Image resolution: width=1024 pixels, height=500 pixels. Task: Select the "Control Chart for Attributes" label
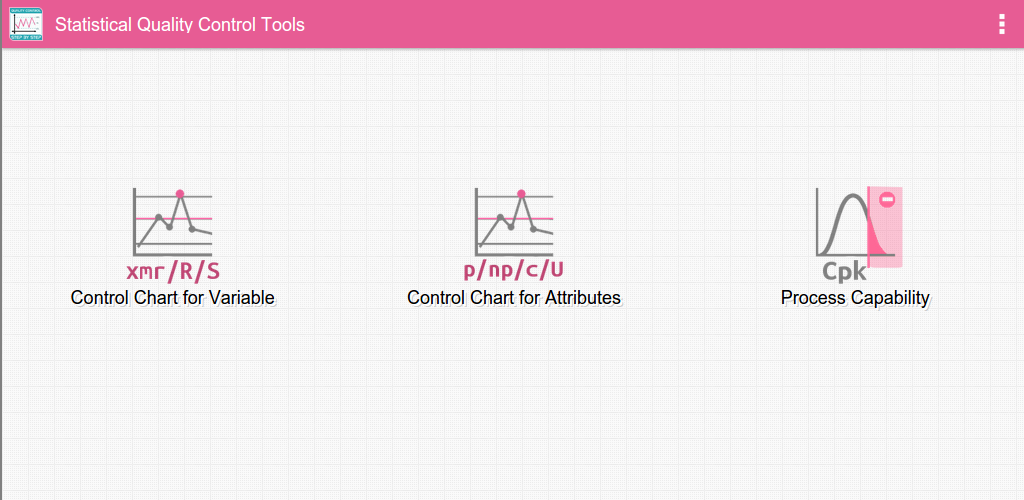(514, 298)
